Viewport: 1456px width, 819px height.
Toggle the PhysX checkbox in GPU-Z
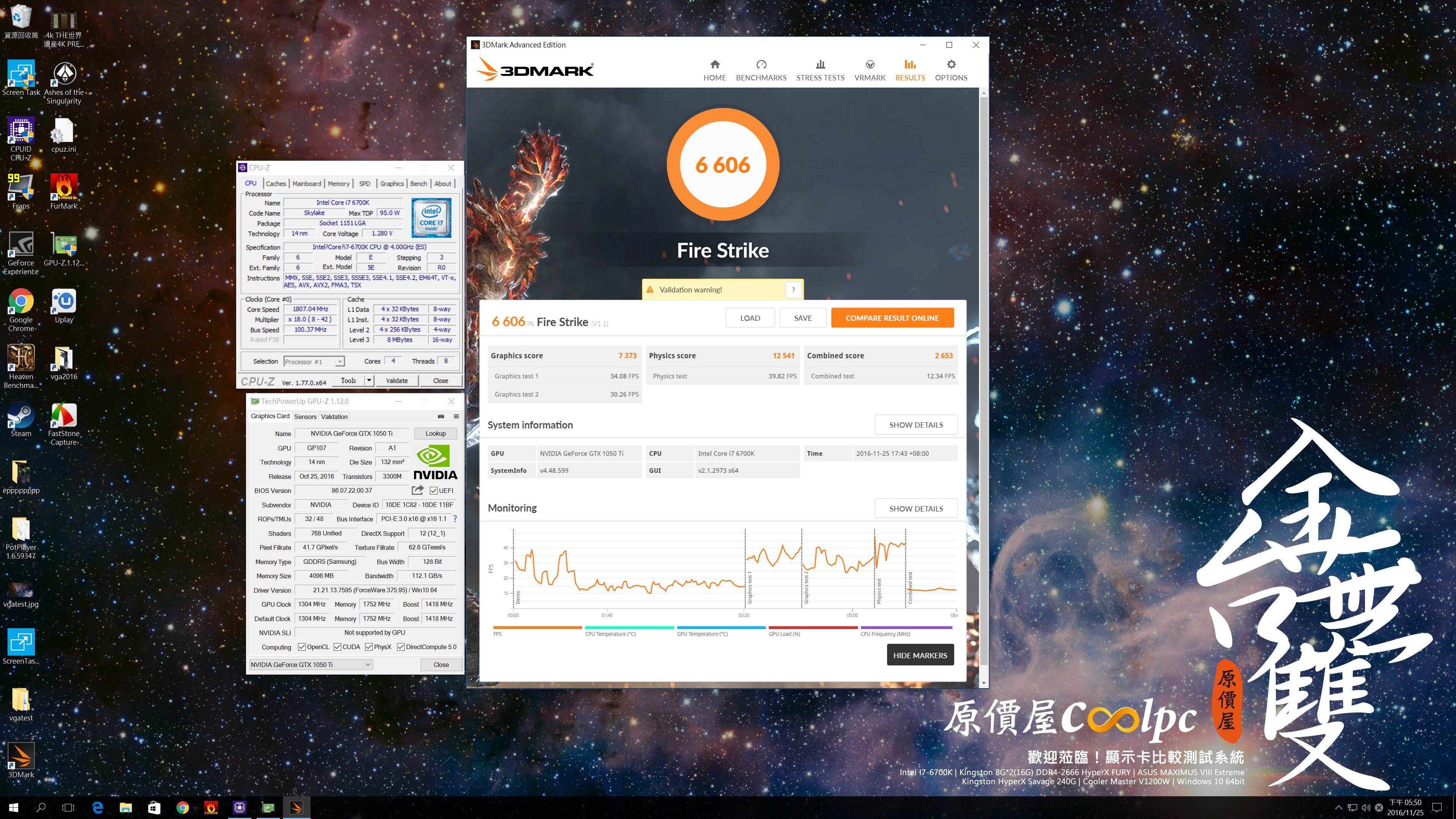point(369,646)
